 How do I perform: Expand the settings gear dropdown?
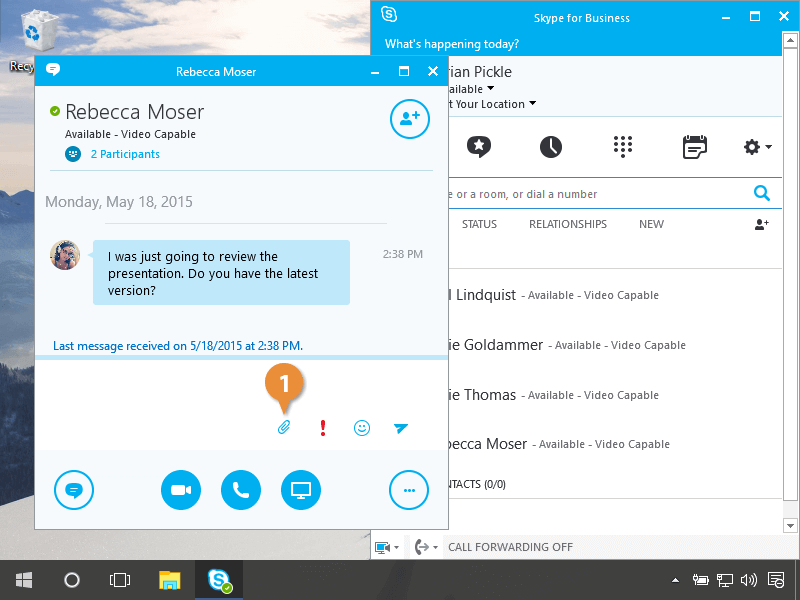(x=757, y=147)
